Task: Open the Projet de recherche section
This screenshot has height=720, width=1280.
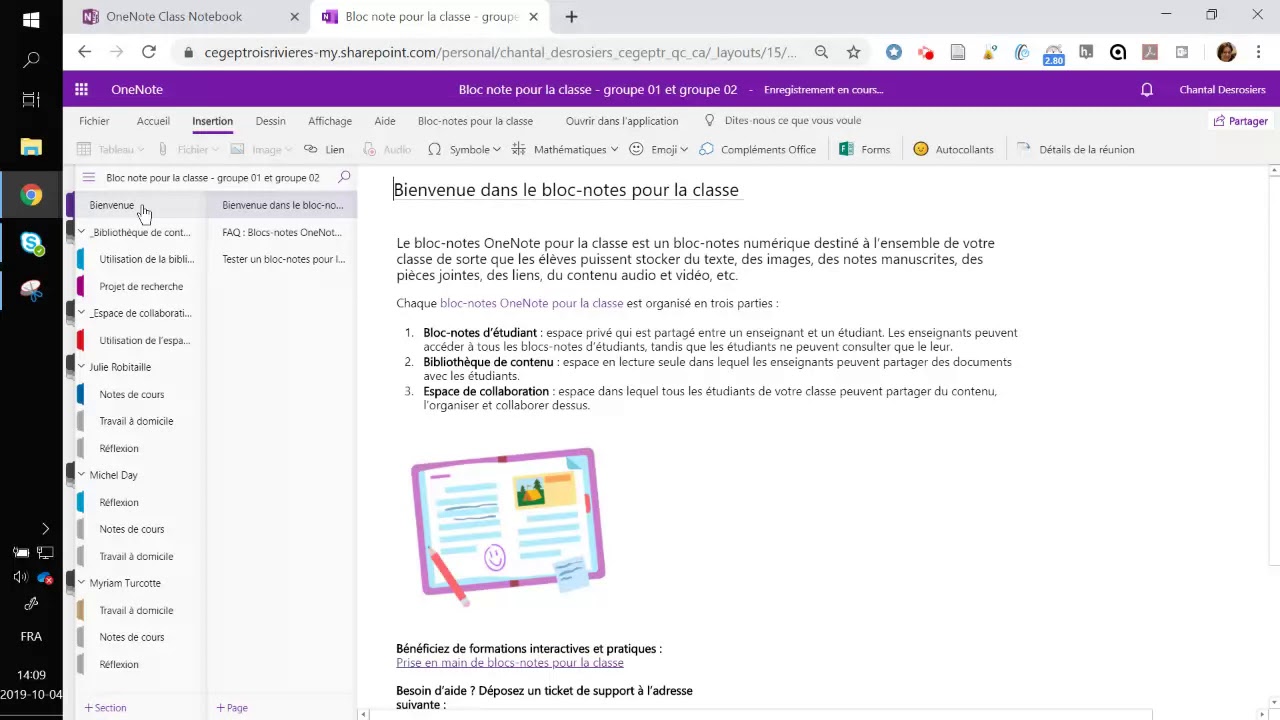Action: (x=141, y=286)
